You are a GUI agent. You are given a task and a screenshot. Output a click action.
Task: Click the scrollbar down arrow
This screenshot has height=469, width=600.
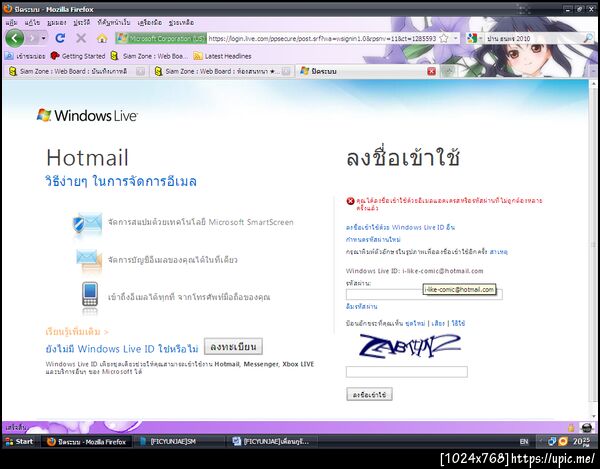pos(594,416)
